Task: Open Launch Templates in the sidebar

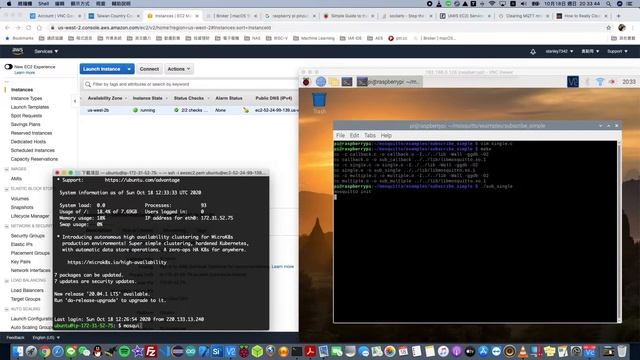Action: (x=30, y=107)
